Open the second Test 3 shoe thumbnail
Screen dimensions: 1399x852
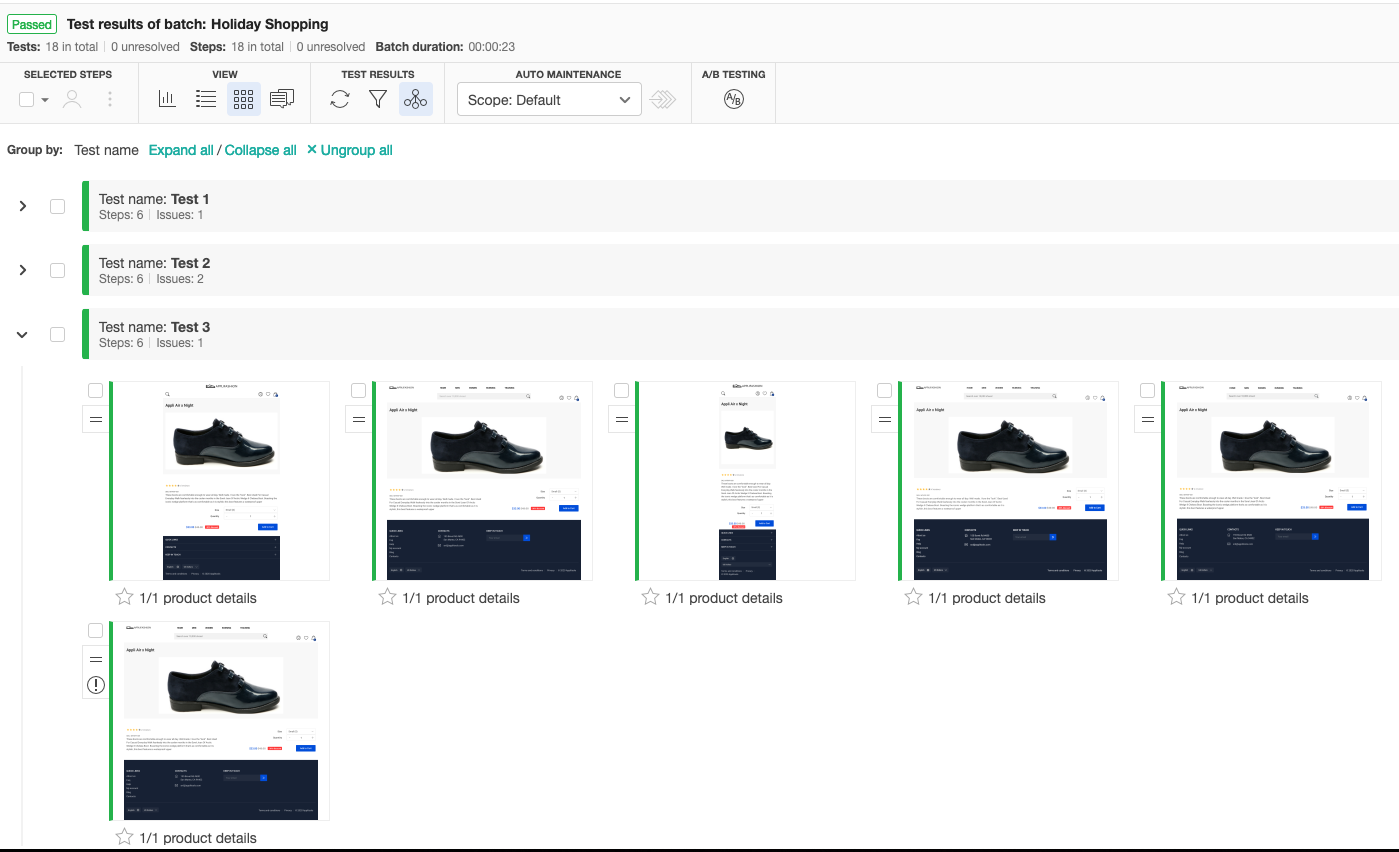coord(484,480)
